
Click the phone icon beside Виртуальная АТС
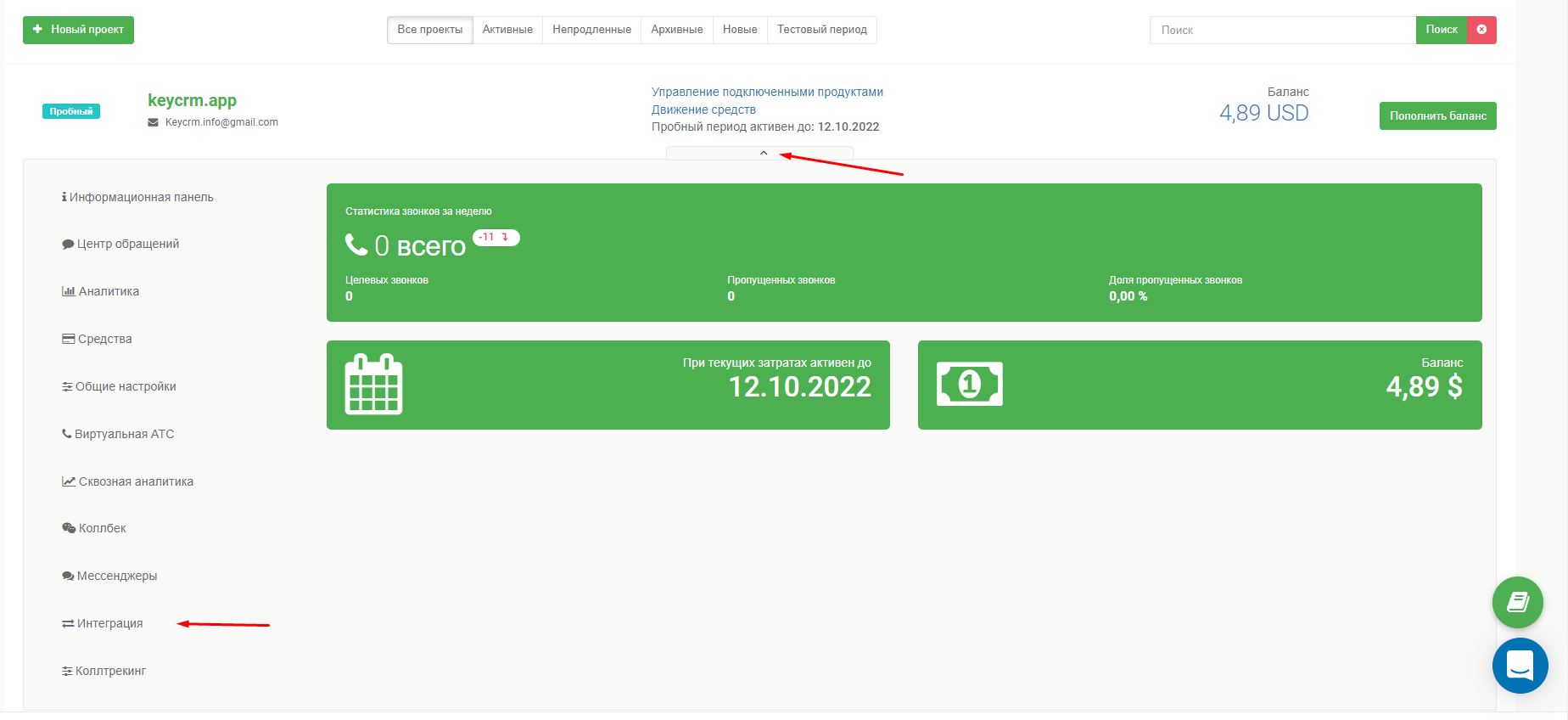[x=66, y=434]
